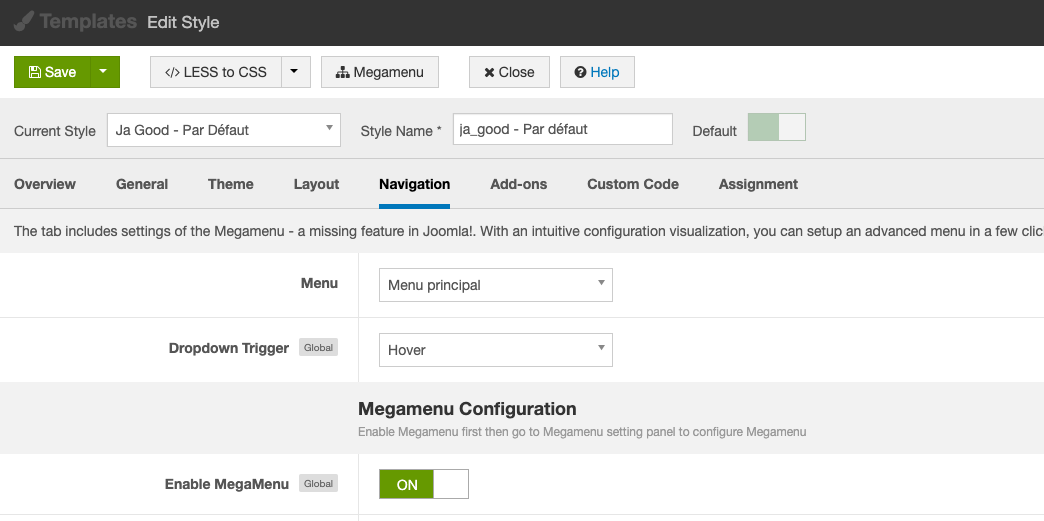Expand the LESS to CSS dropdown arrow
Viewport: 1044px width, 521px height.
tap(295, 72)
